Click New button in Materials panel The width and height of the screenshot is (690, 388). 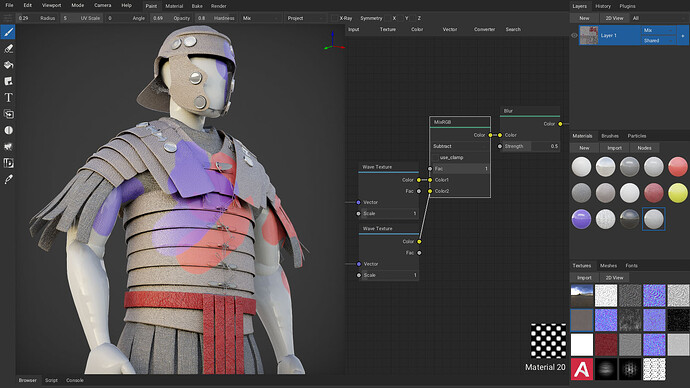click(584, 148)
